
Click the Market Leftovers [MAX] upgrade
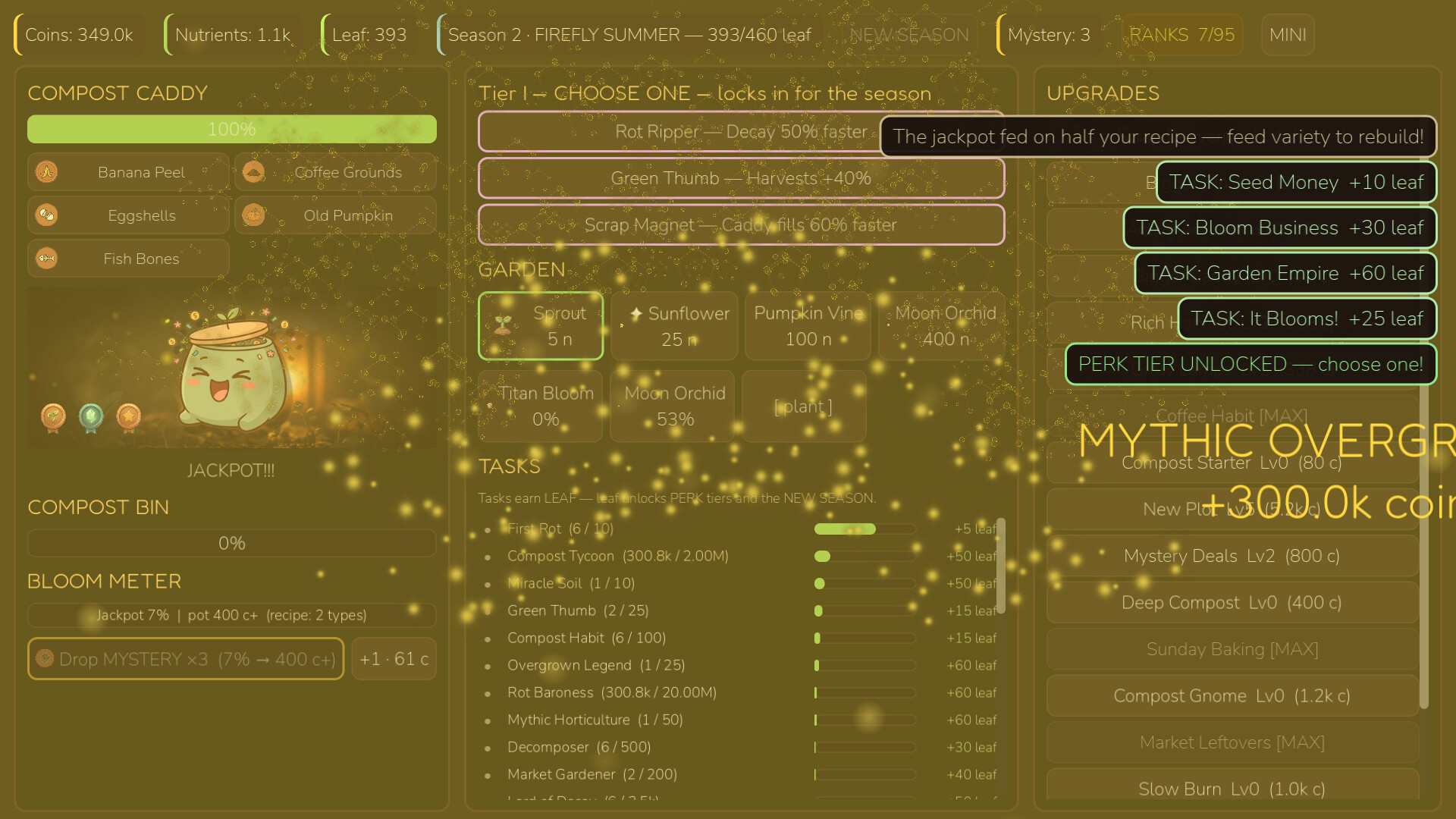(1232, 742)
